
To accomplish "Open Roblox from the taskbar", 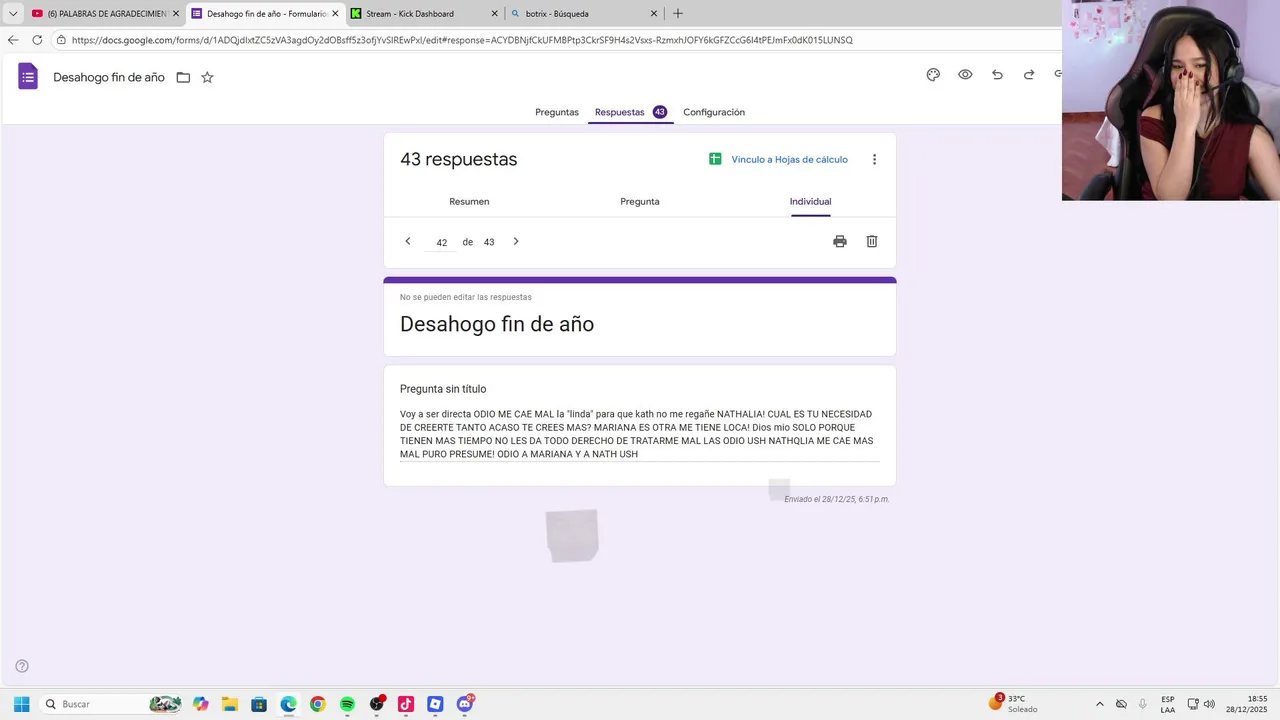I will point(435,704).
